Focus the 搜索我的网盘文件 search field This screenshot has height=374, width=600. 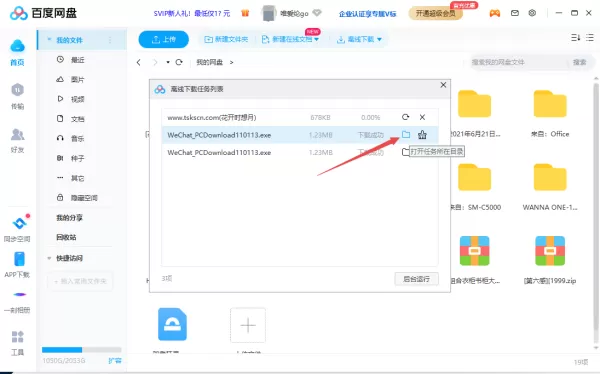(518, 62)
